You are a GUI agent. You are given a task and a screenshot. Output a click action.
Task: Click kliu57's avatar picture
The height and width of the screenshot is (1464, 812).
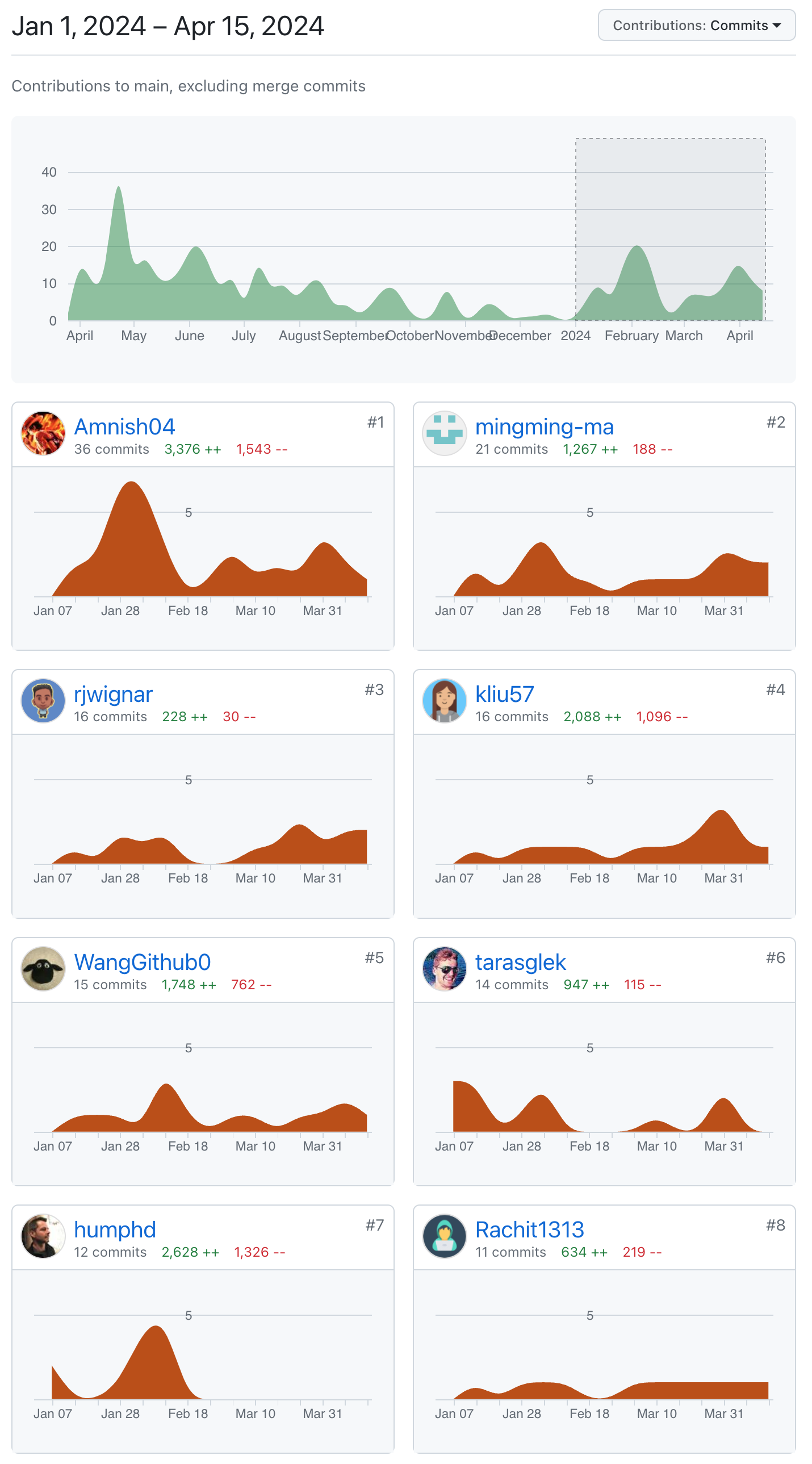point(445,701)
